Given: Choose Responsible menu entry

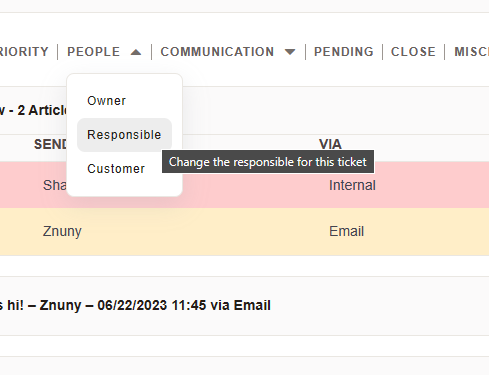Looking at the screenshot, I should [x=124, y=135].
